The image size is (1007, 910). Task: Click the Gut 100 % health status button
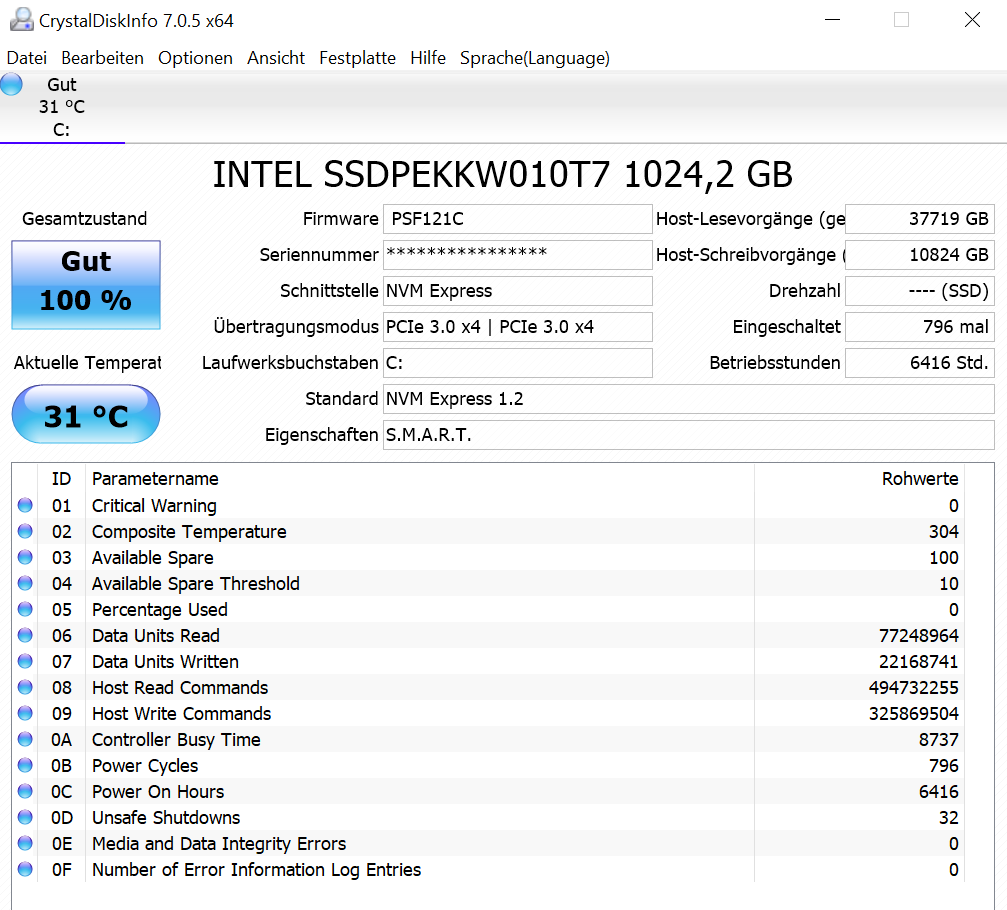tap(86, 284)
